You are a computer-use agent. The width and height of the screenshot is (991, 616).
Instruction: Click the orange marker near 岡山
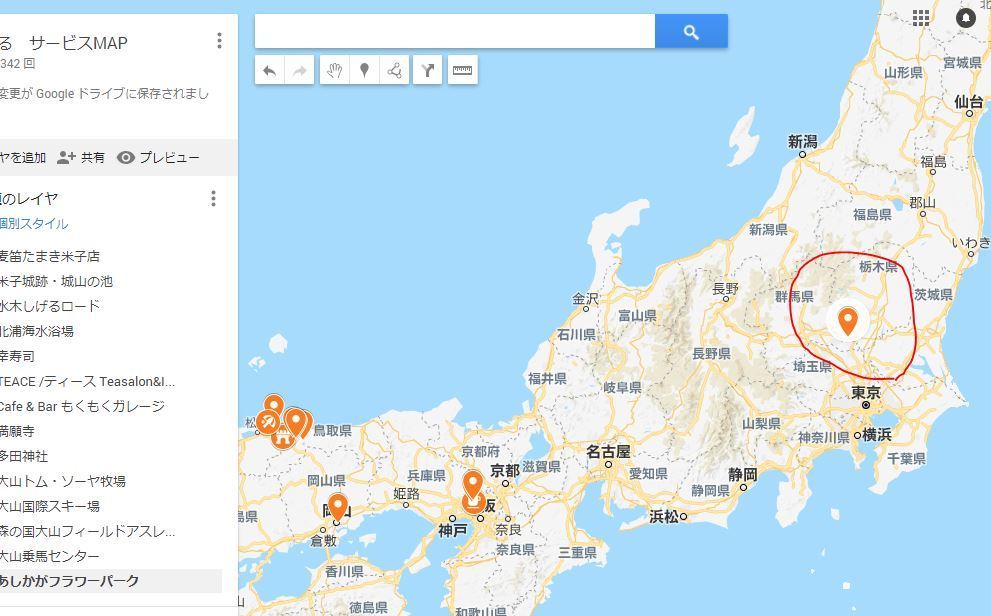338,508
